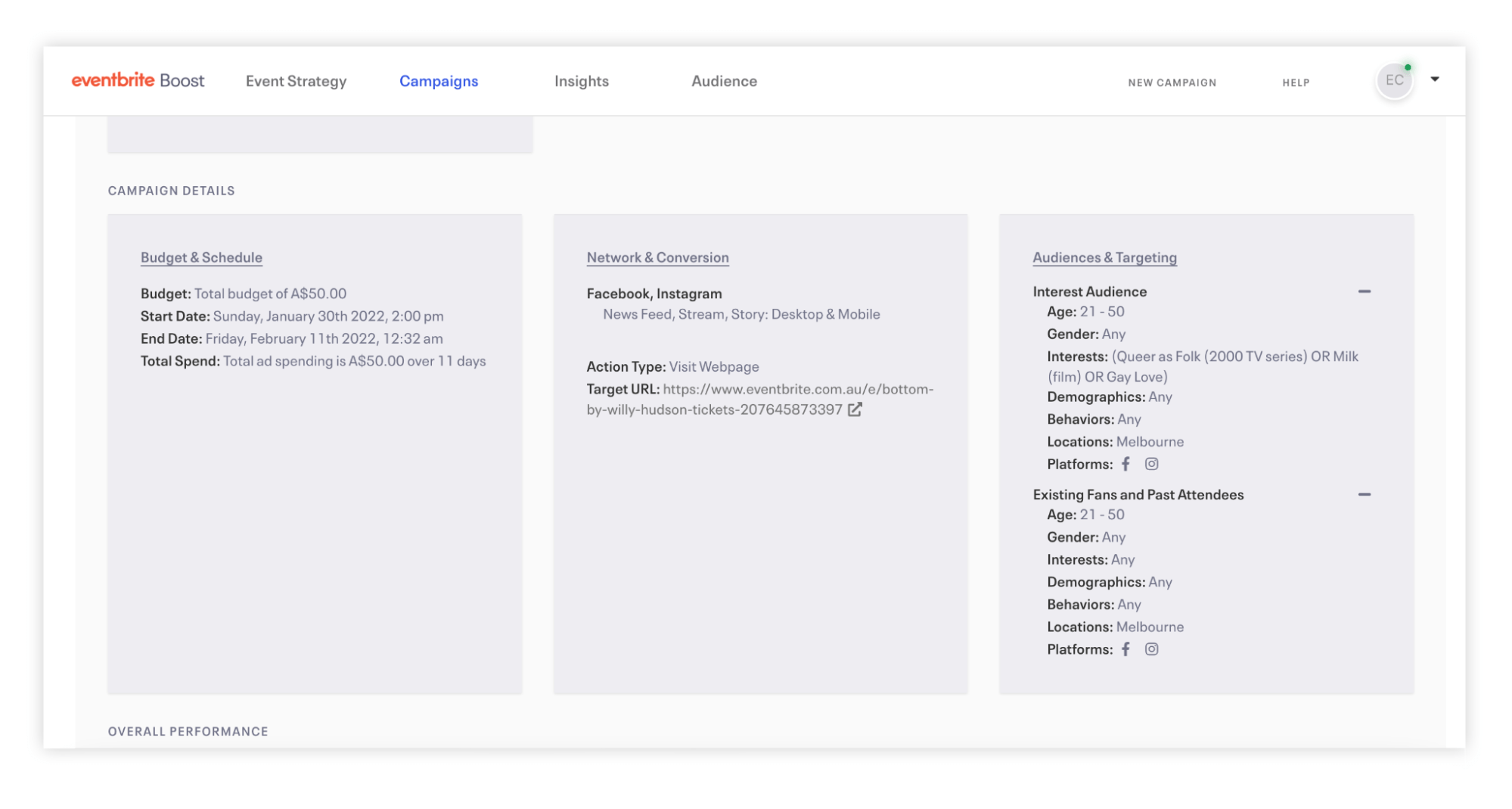Click the Target URL eventbrite.com.au link
The height and width of the screenshot is (809, 1512).
pos(760,399)
